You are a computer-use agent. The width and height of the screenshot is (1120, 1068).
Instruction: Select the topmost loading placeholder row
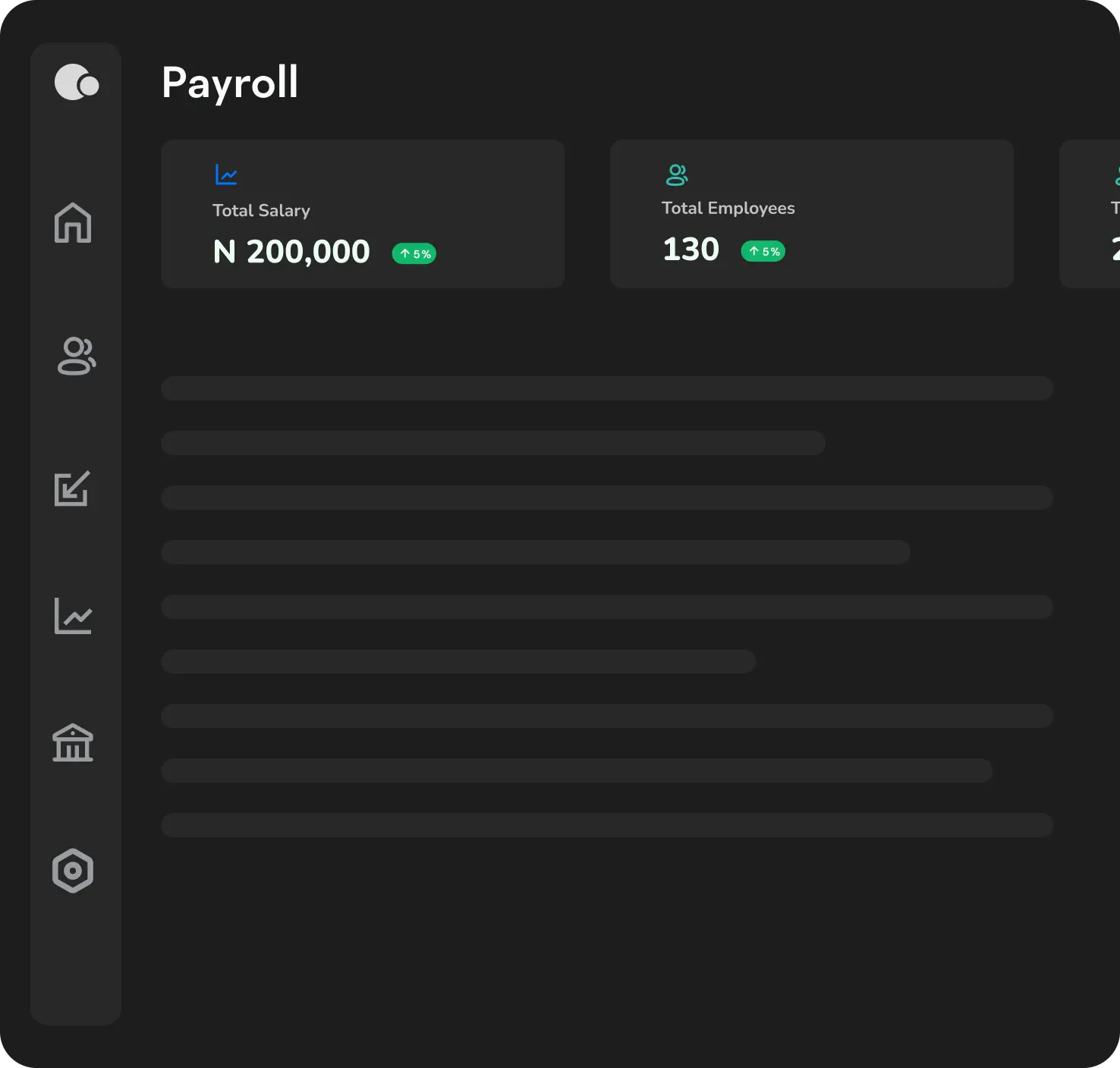[x=606, y=388]
